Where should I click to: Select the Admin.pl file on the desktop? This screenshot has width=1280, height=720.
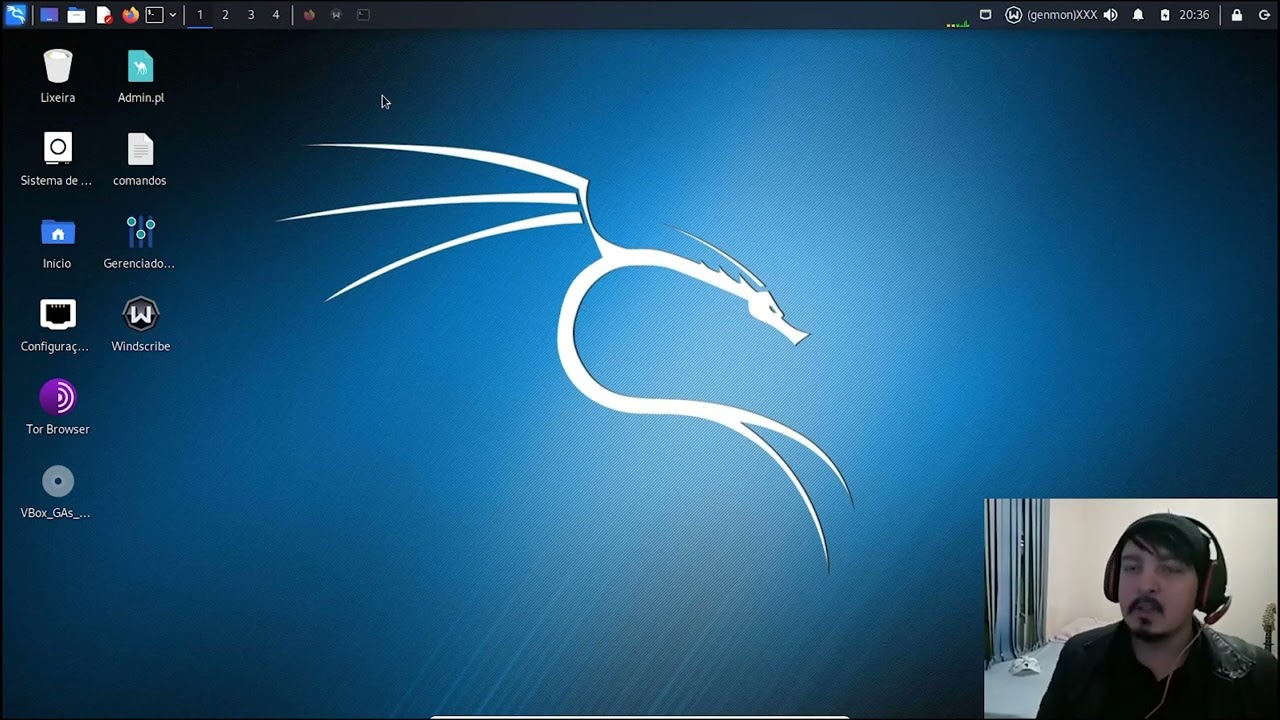click(x=141, y=77)
